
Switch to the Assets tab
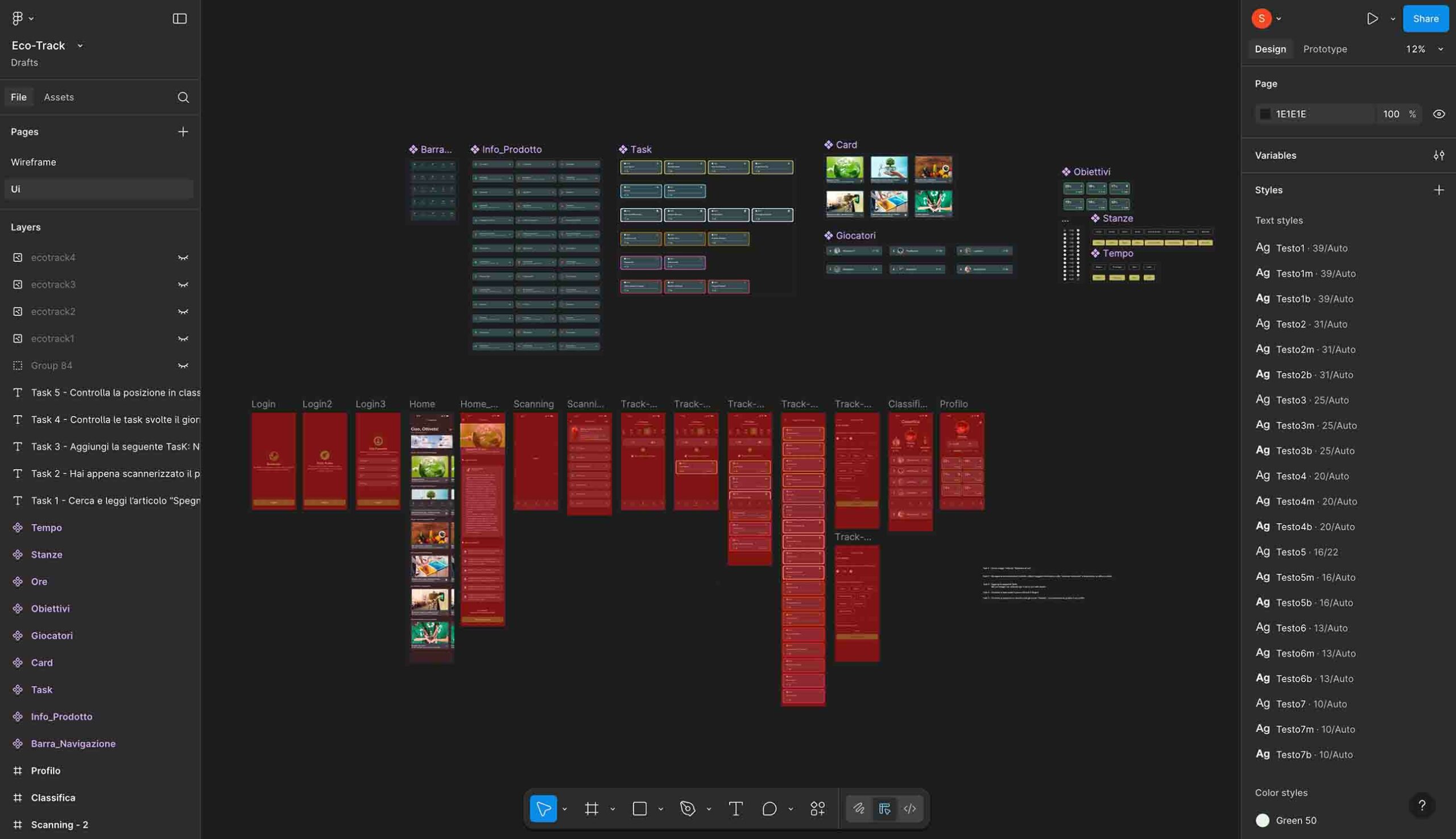click(x=59, y=97)
